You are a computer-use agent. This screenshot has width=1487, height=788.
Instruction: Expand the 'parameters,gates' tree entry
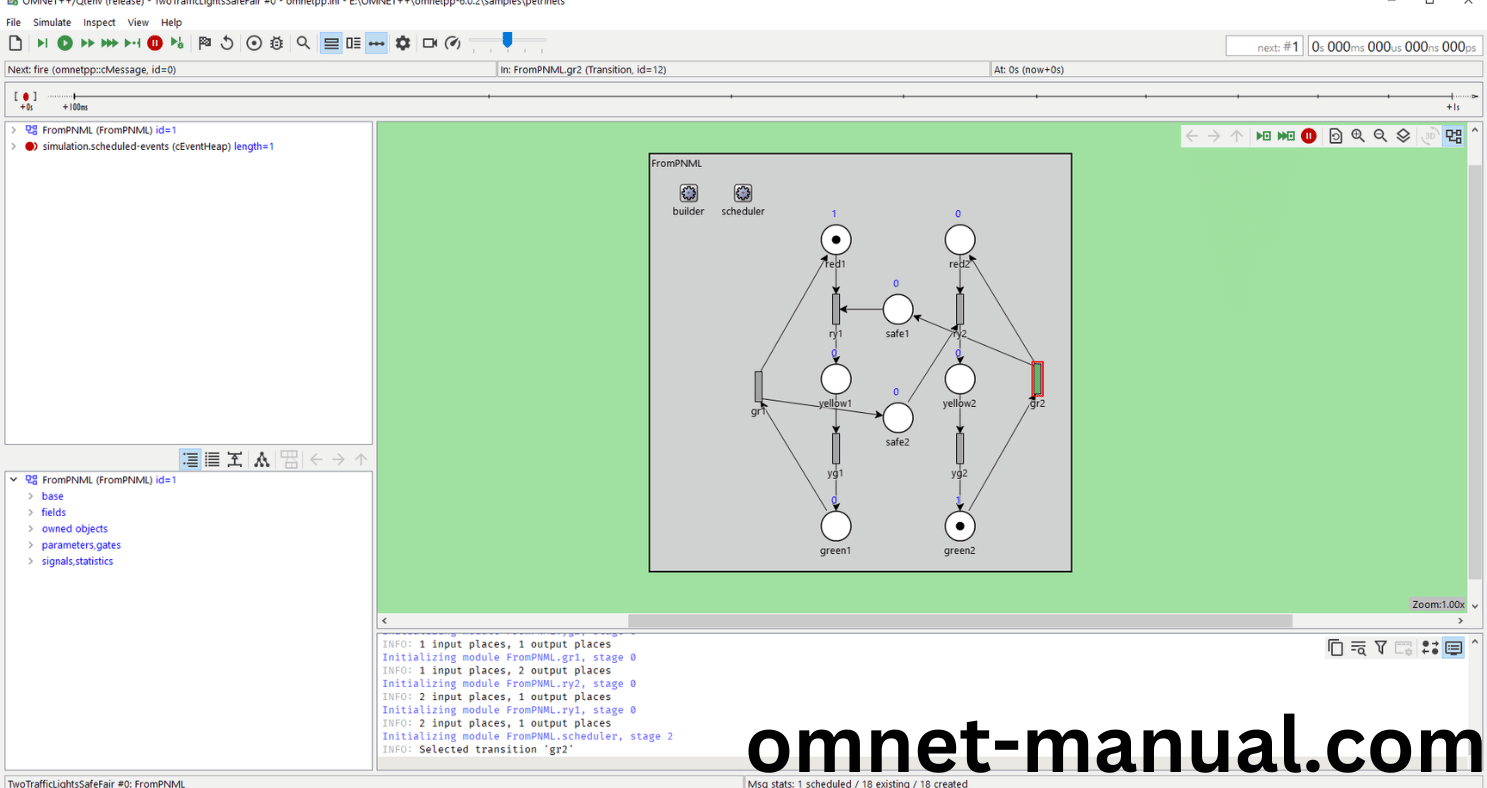[30, 545]
